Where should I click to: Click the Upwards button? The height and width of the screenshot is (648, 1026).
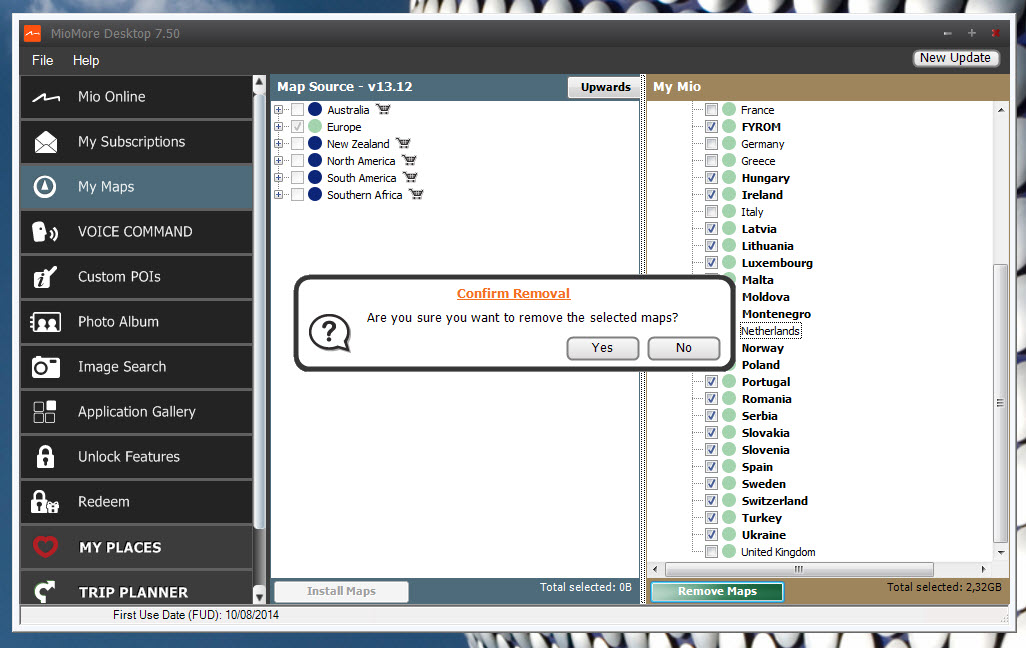tap(605, 87)
